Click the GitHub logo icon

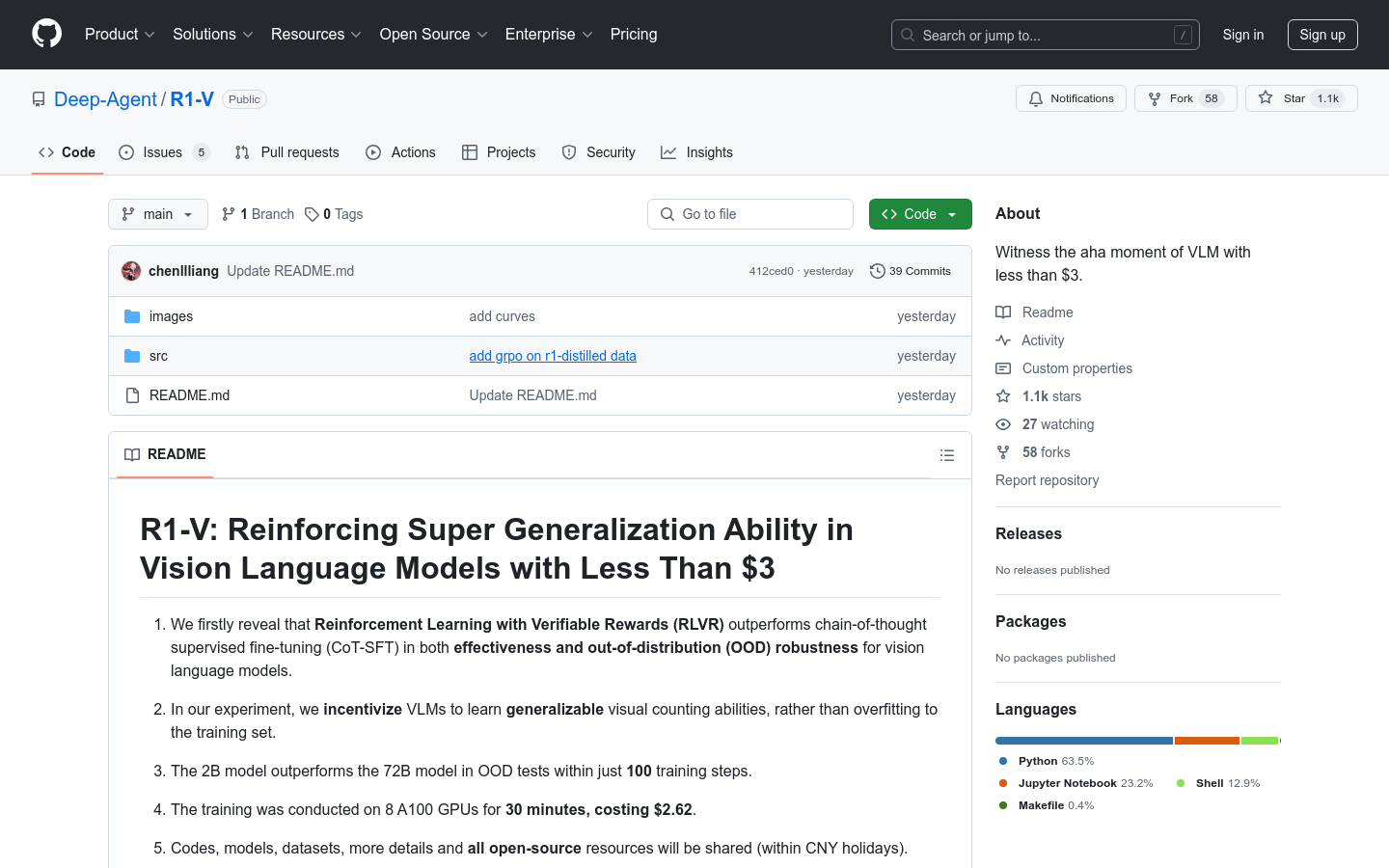click(x=47, y=34)
